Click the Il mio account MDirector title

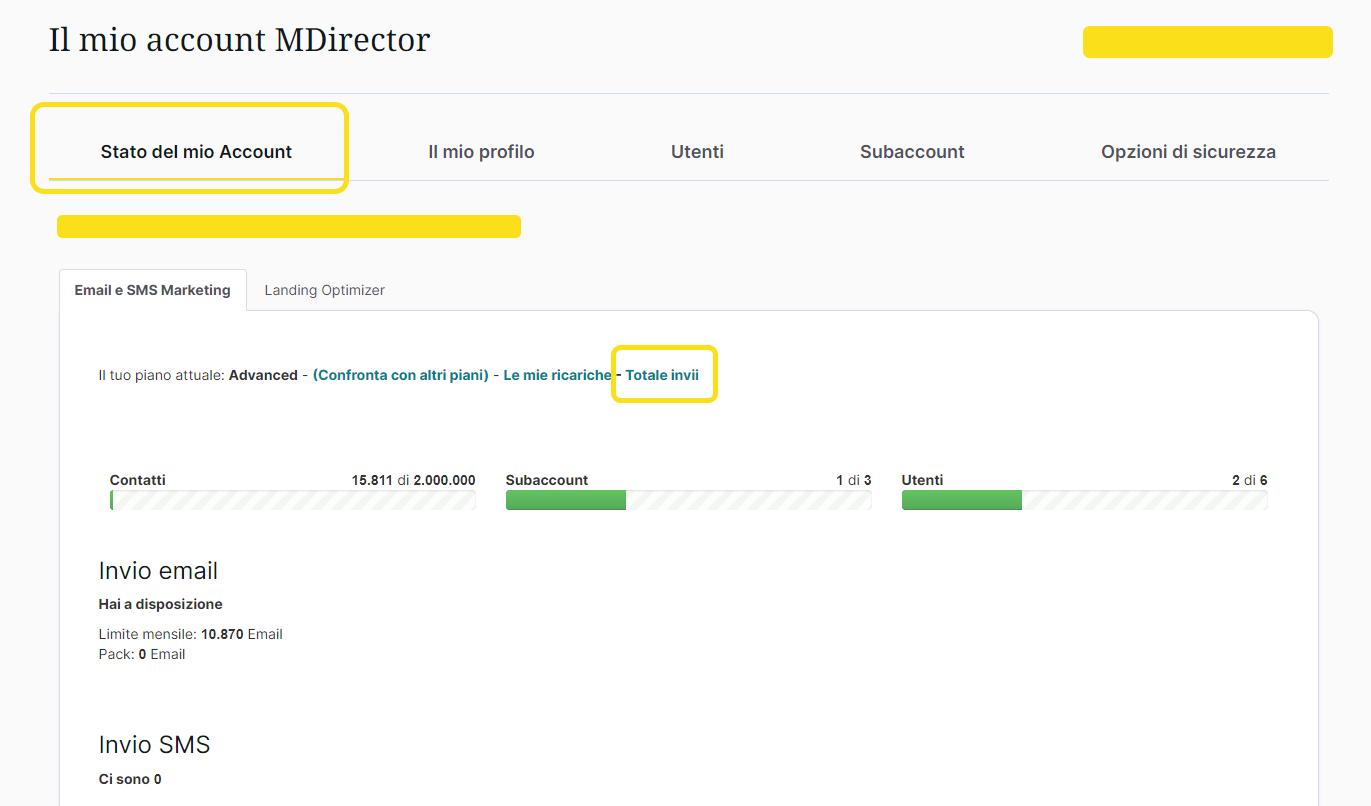coord(239,40)
